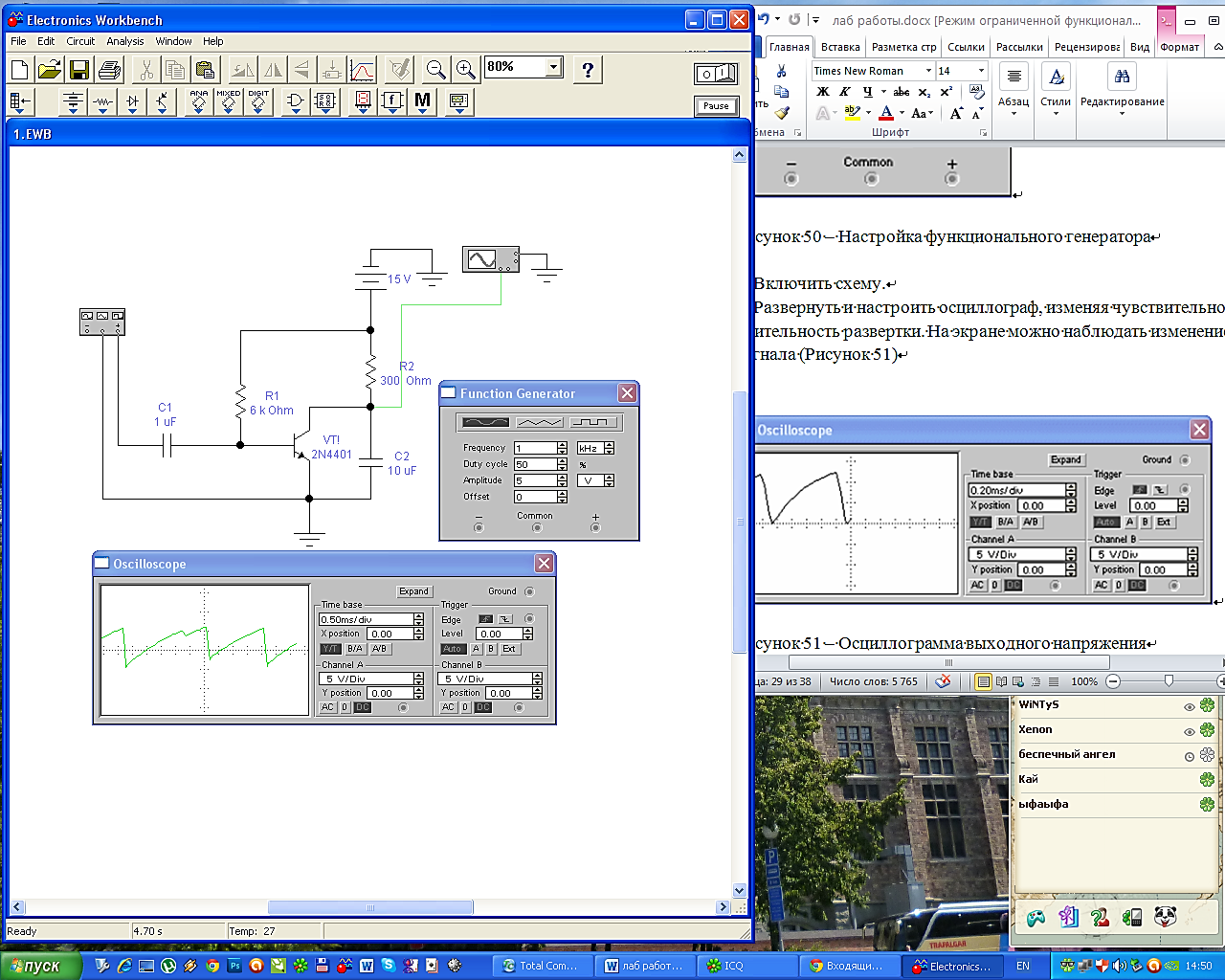The image size is (1225, 980).
Task: Enable Auto trigger on EWB Oscilloscope
Action: pyautogui.click(x=453, y=649)
